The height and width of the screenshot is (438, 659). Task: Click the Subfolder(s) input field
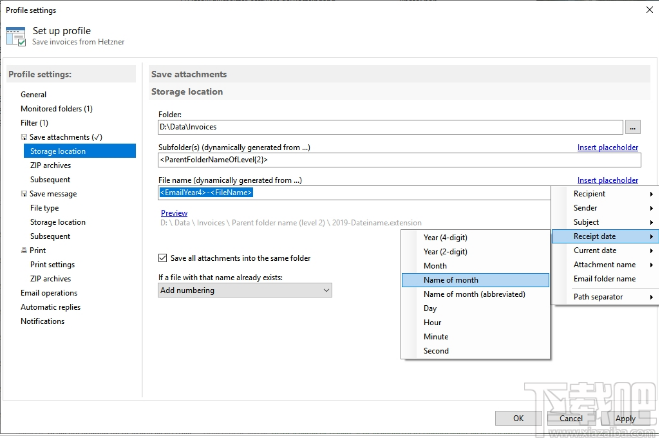point(398,159)
